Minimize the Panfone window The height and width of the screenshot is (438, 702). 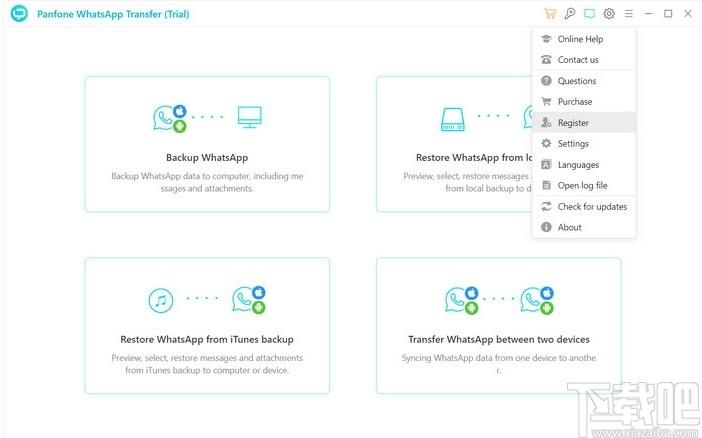[648, 13]
